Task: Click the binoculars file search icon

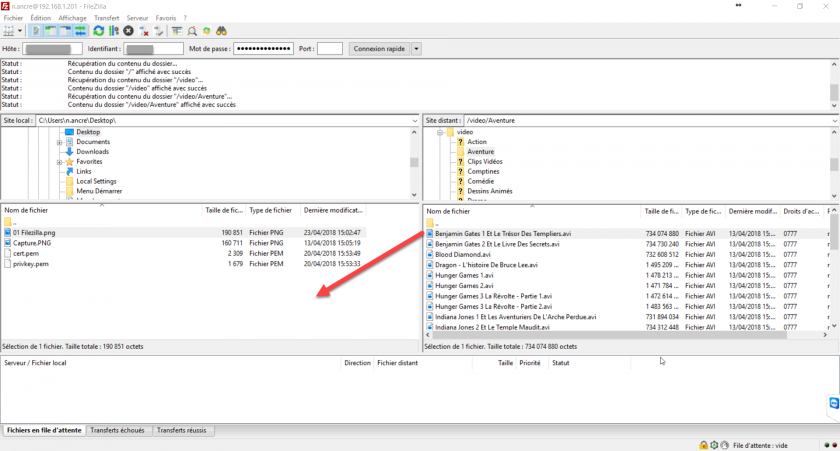Action: pyautogui.click(x=221, y=31)
